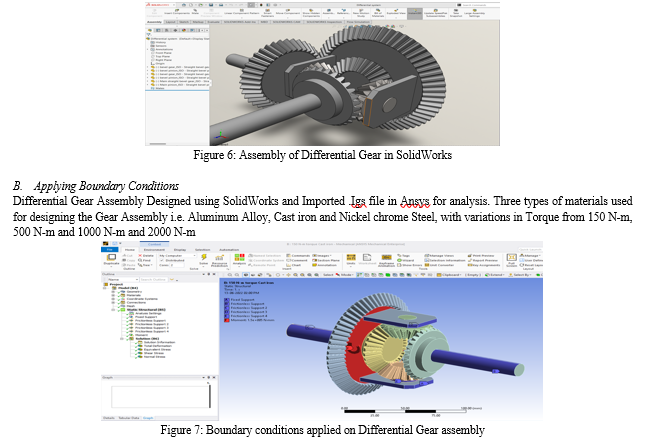
Task: Open the Mode dropdown in Ansys toolbar
Action: click(345, 275)
